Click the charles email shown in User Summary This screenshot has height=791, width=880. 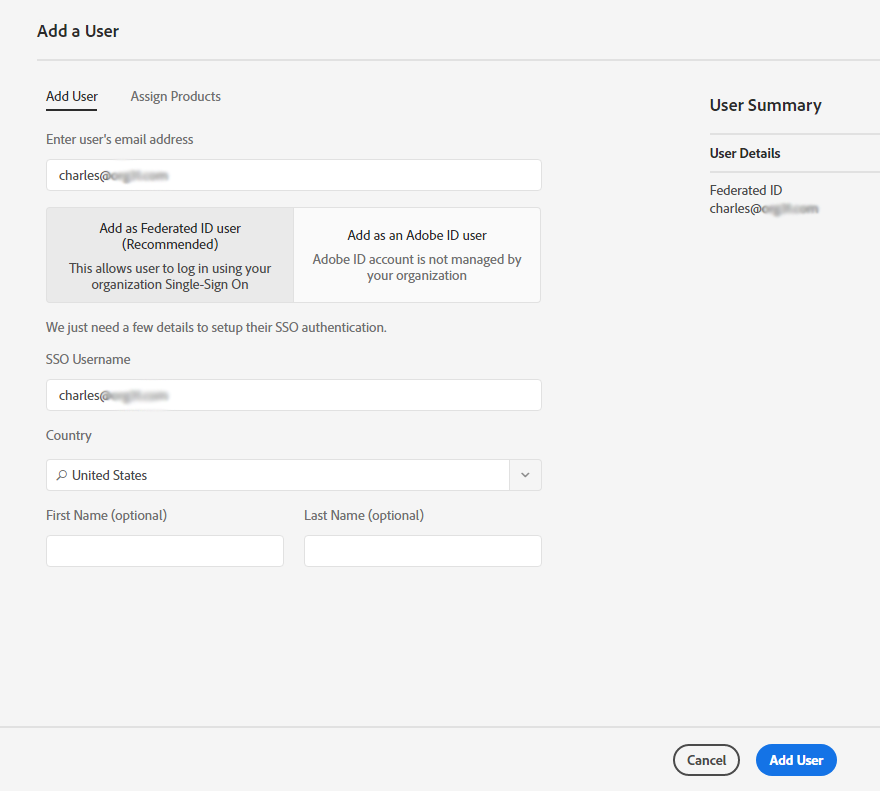click(764, 208)
